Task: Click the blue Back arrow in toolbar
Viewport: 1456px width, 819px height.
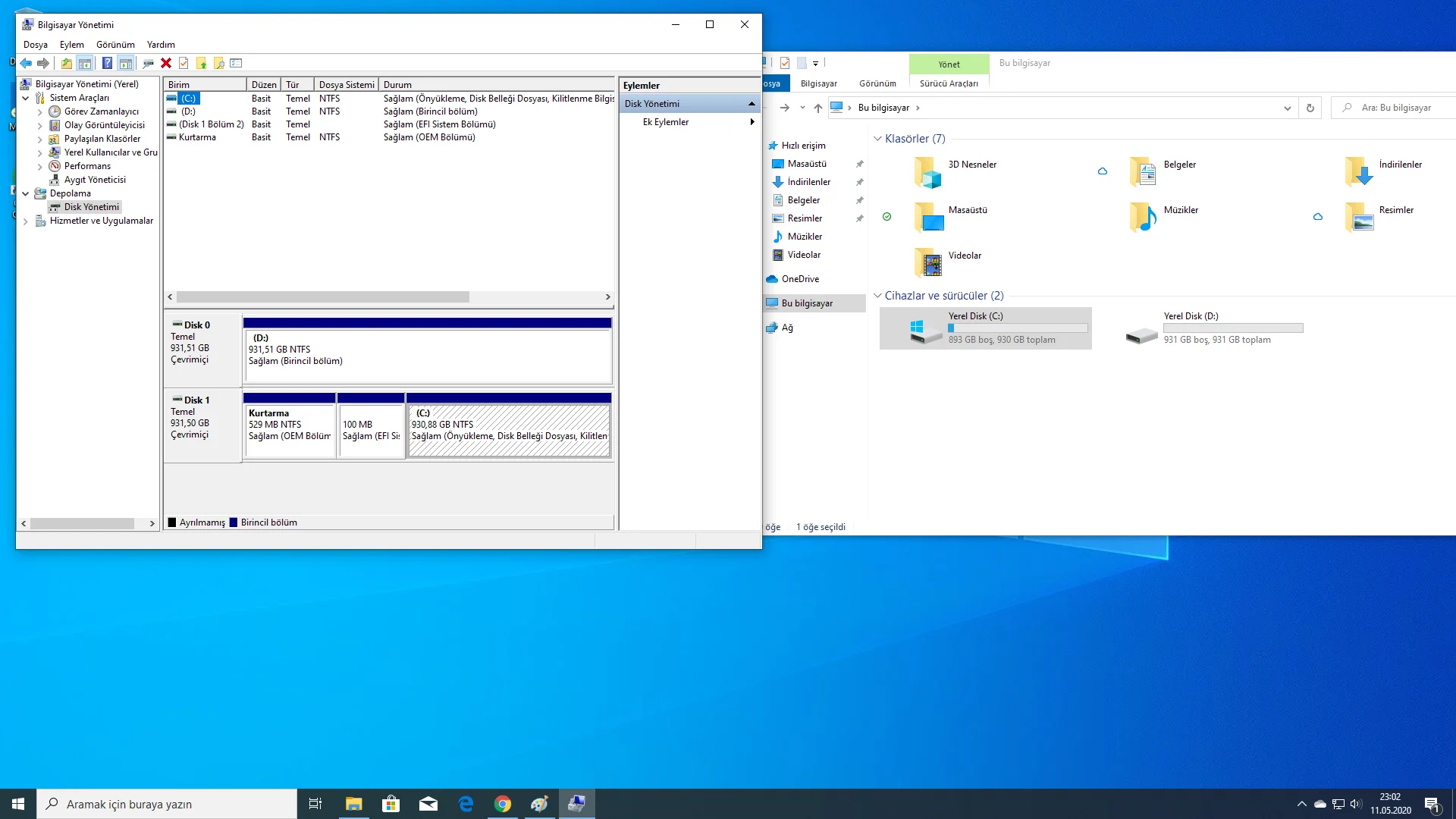Action: [x=26, y=63]
